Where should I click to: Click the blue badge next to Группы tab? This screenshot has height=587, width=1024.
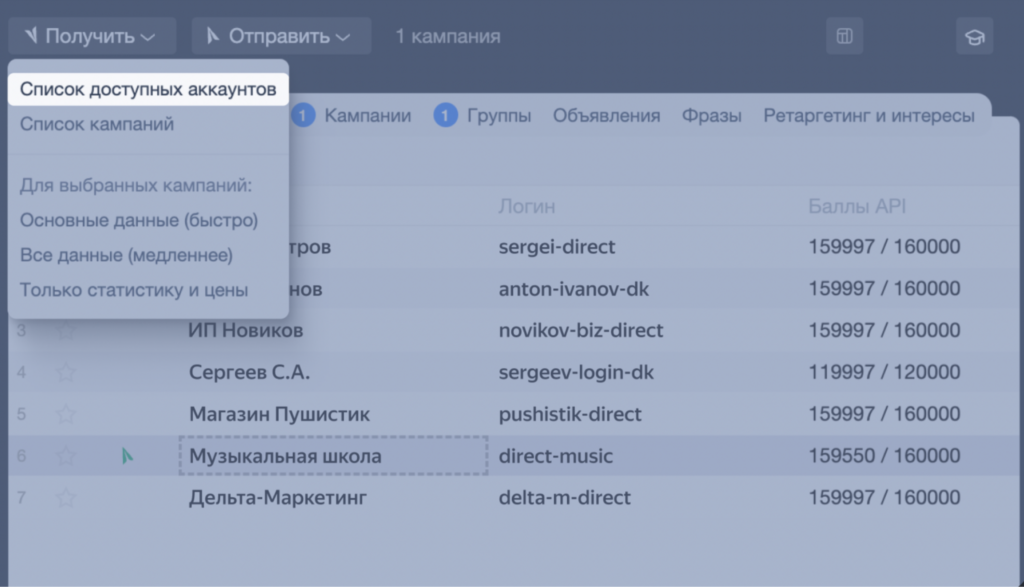[445, 115]
